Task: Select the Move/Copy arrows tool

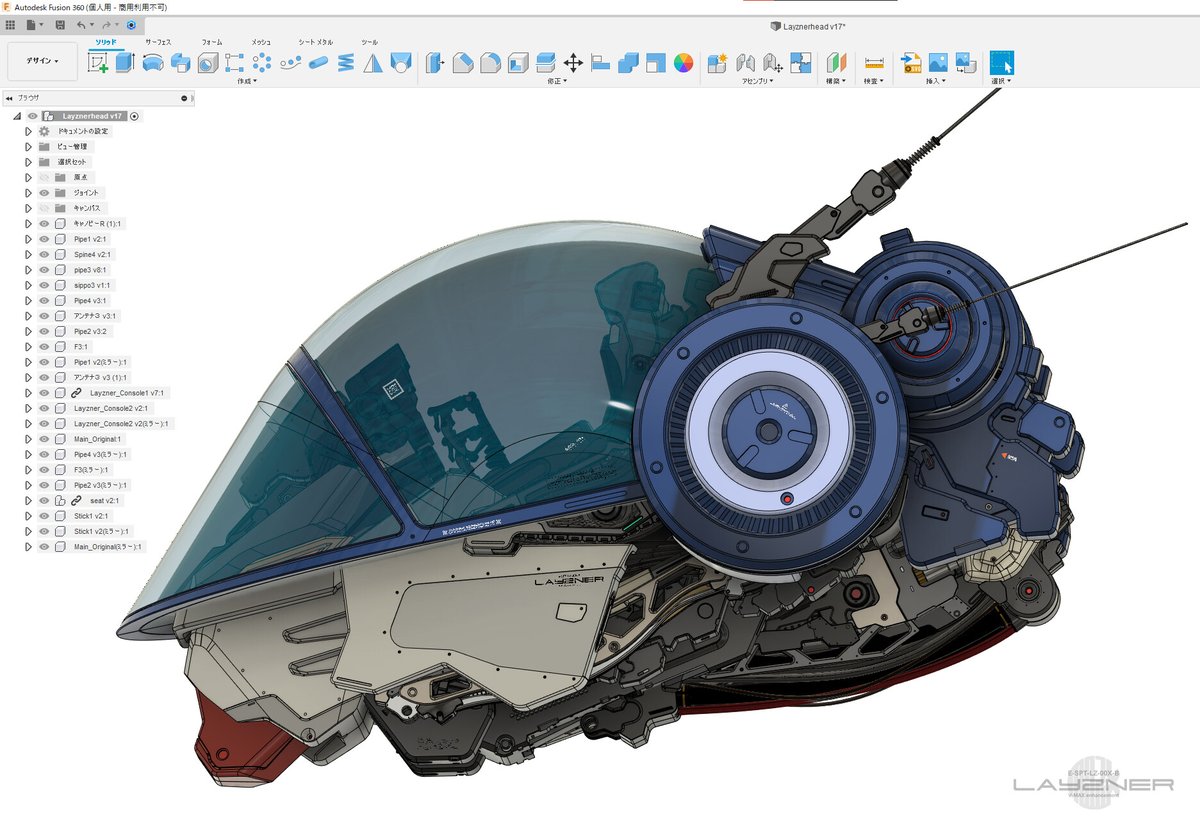Action: 573,63
